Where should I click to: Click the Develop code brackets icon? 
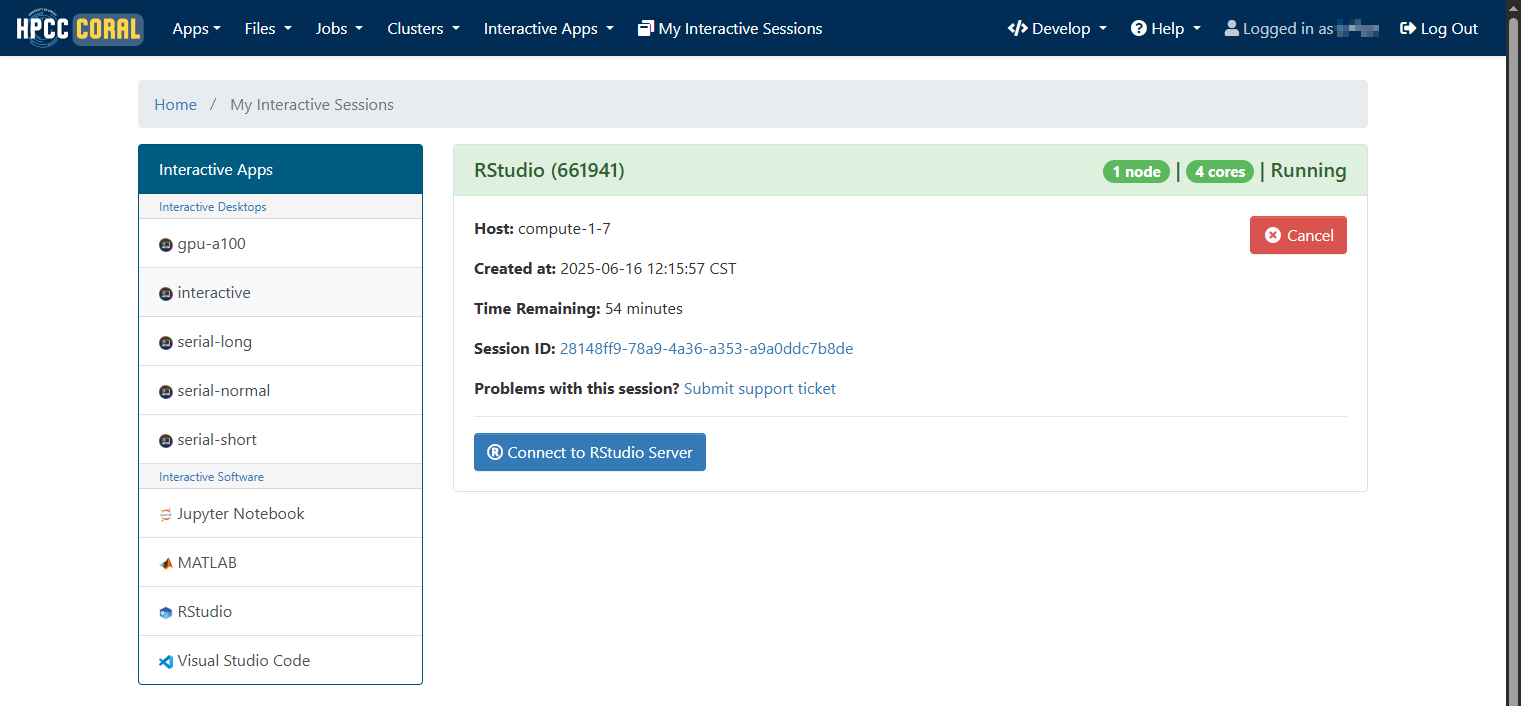click(x=1018, y=29)
